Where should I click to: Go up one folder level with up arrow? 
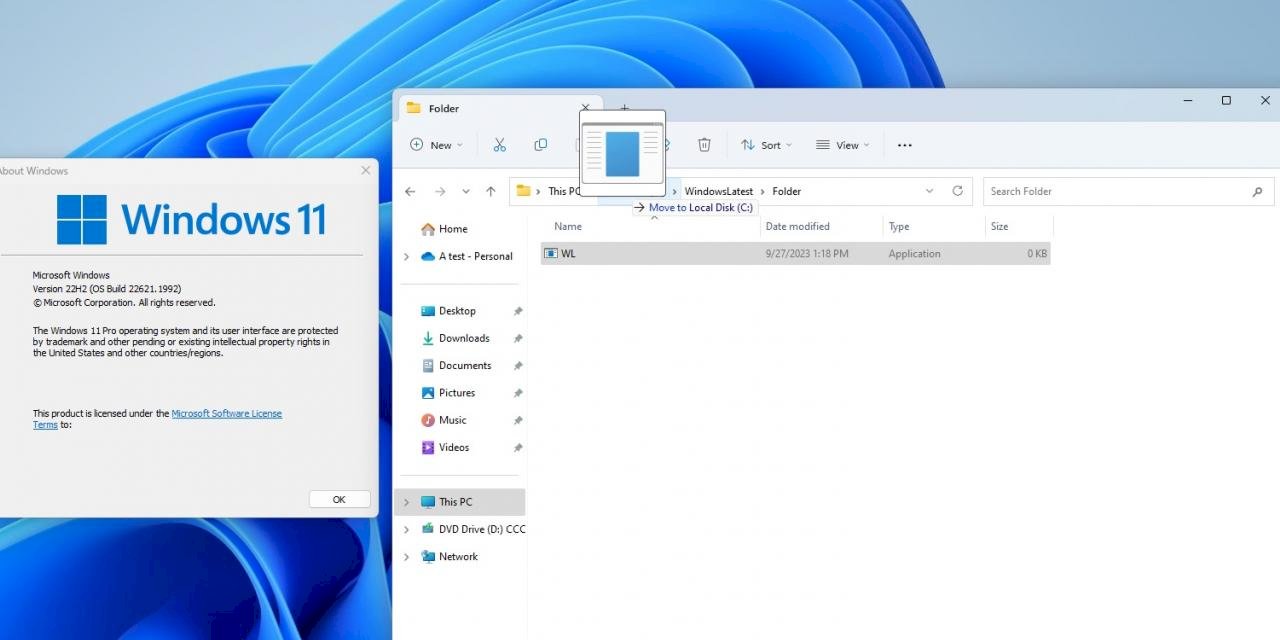(490, 191)
